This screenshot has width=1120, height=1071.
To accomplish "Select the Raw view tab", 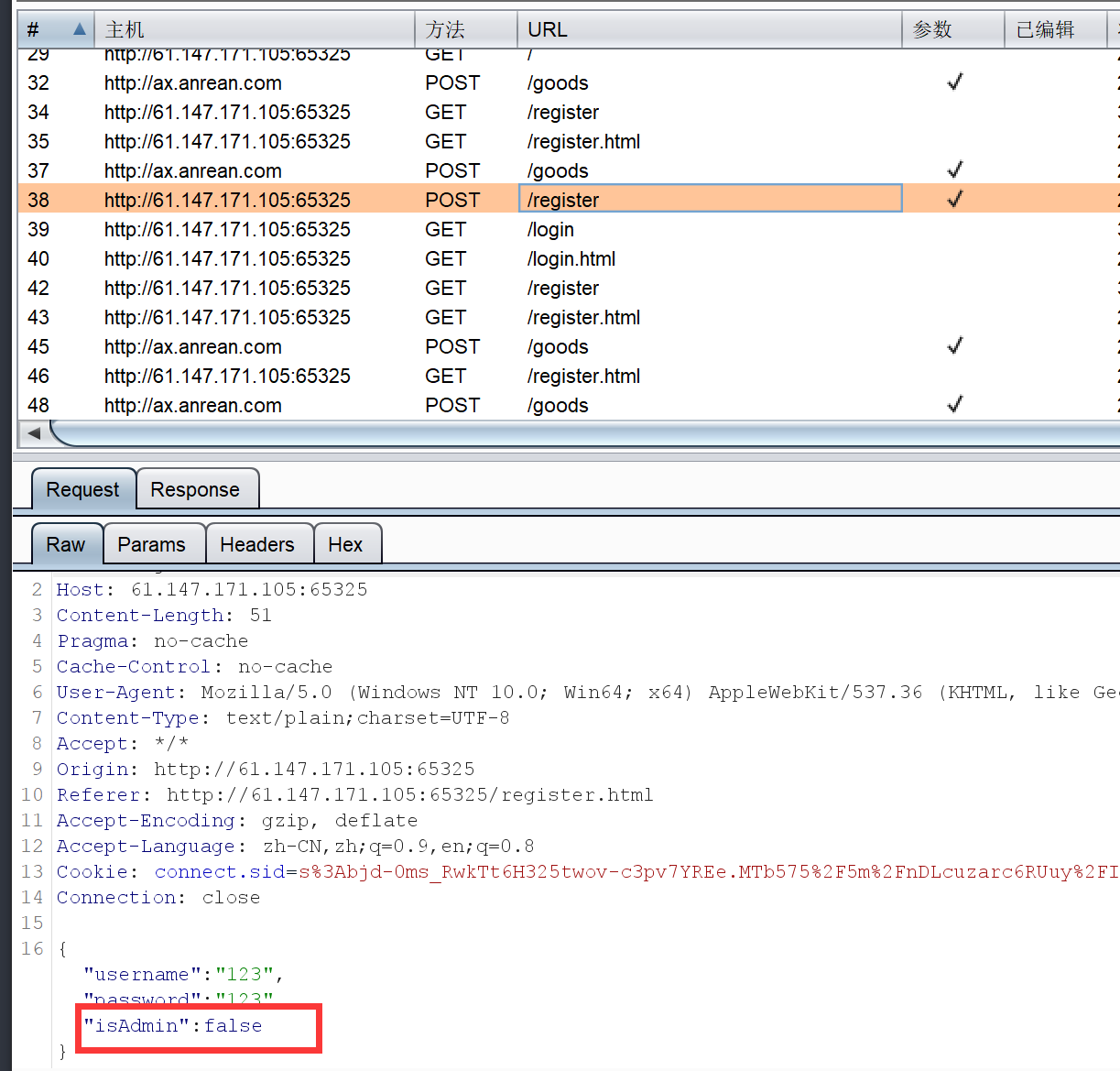I will coord(66,545).
